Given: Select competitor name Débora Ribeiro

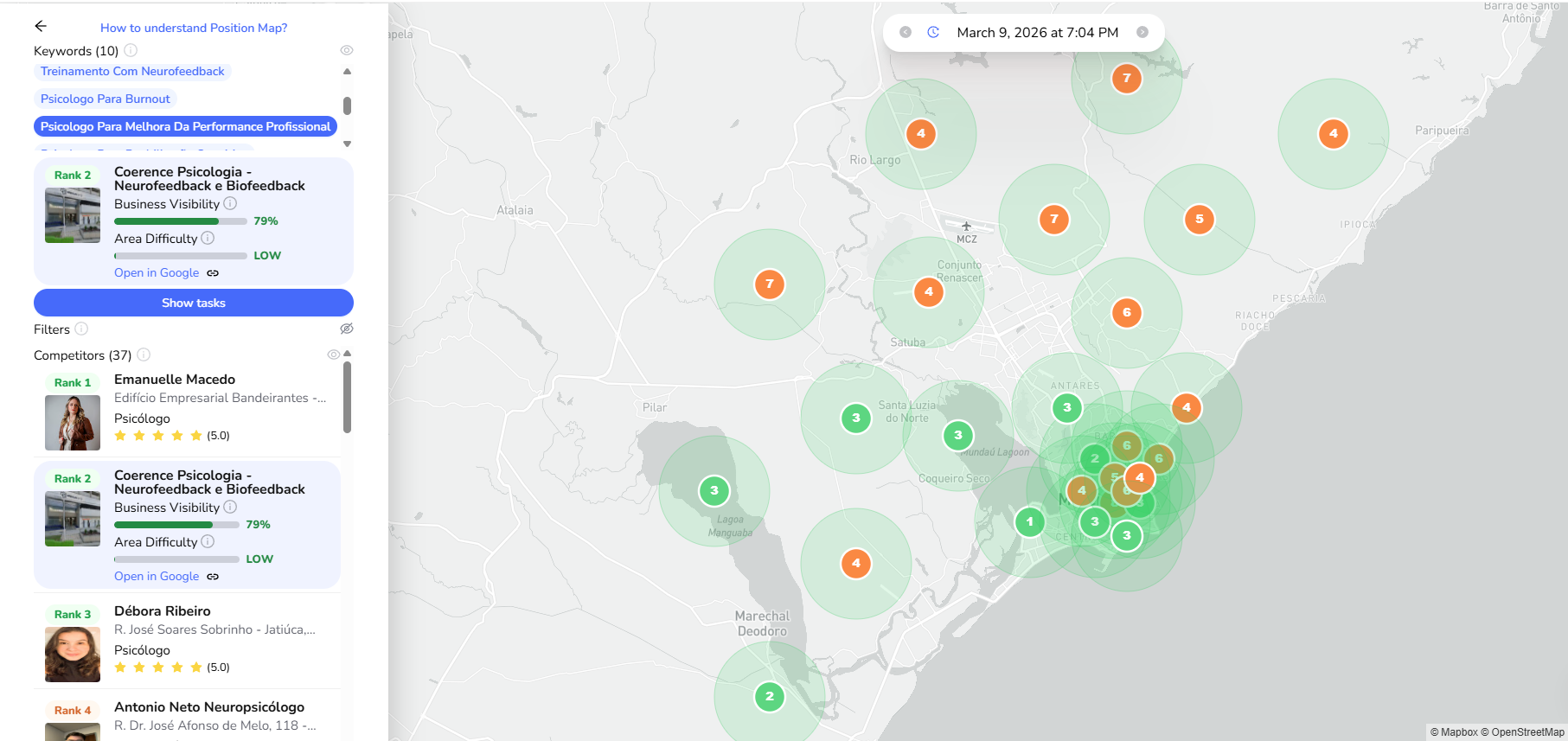Looking at the screenshot, I should pos(163,610).
